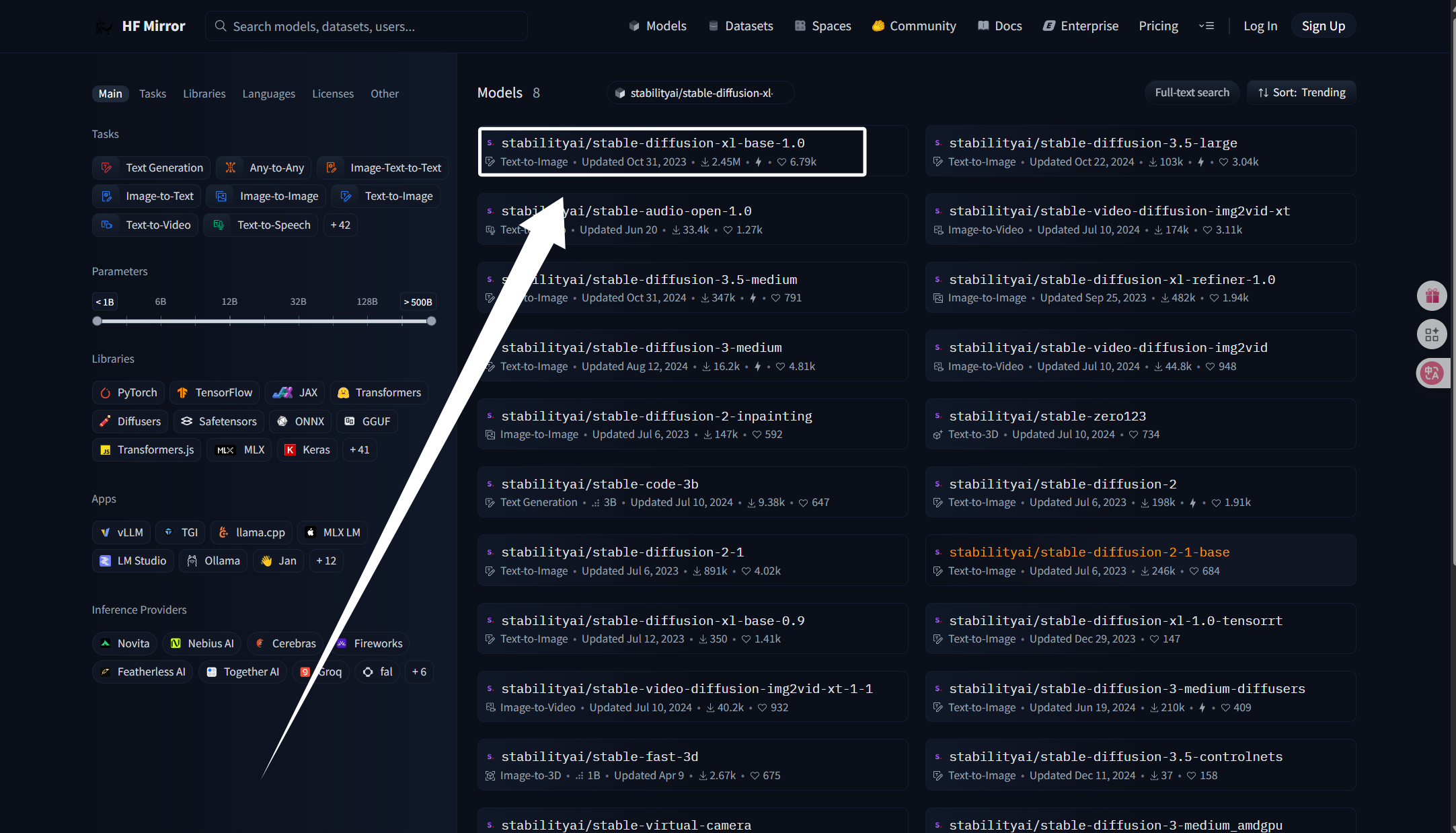This screenshot has width=1456, height=833.
Task: Click the search magnifier icon
Action: point(220,26)
